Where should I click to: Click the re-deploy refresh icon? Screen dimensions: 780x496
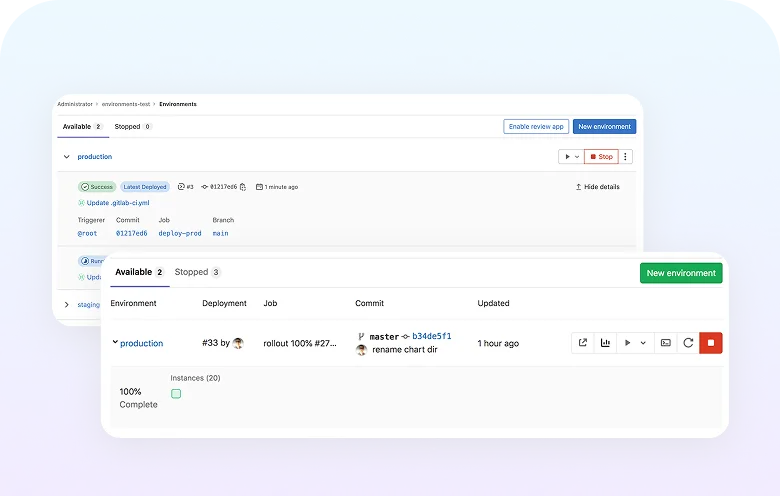click(688, 343)
